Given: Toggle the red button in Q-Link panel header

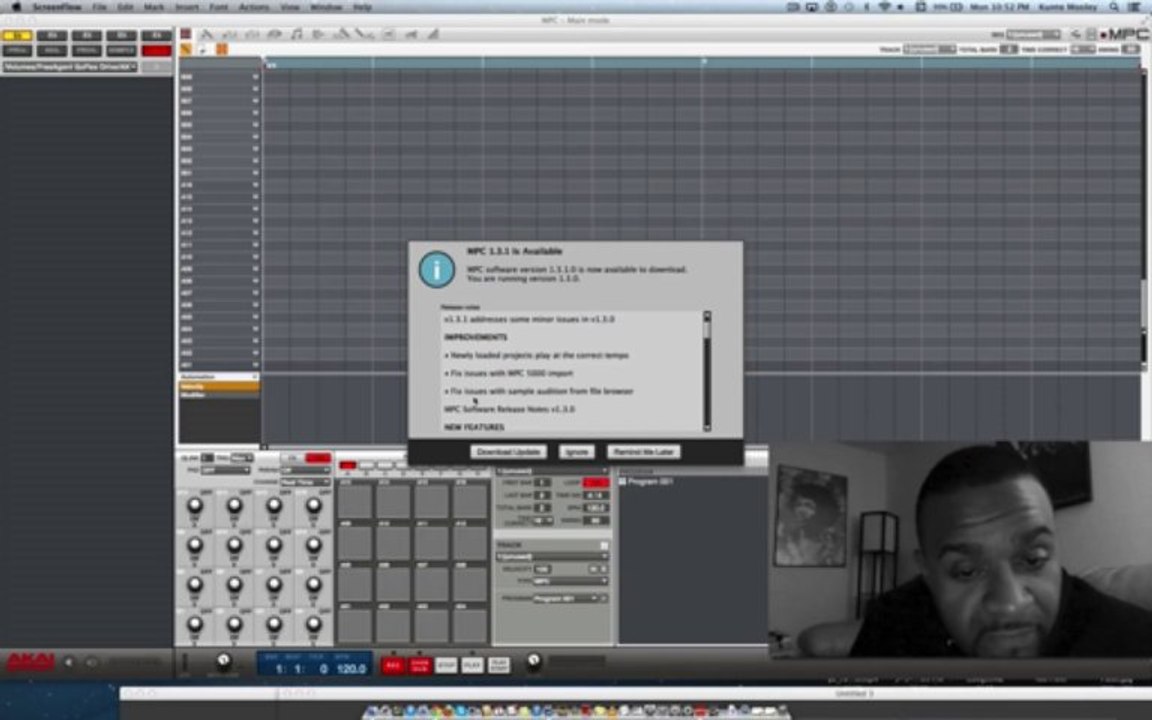Looking at the screenshot, I should coord(318,458).
